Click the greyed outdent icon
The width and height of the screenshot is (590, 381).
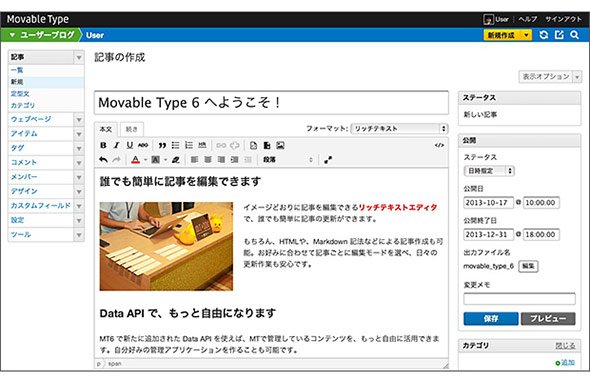pyautogui.click(x=248, y=160)
